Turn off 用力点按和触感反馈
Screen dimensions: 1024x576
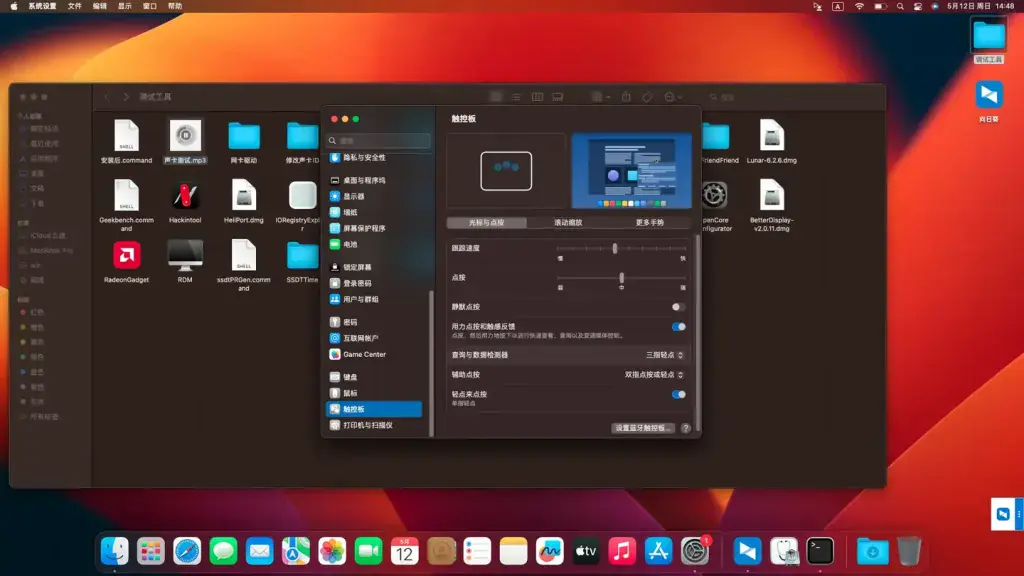(679, 327)
